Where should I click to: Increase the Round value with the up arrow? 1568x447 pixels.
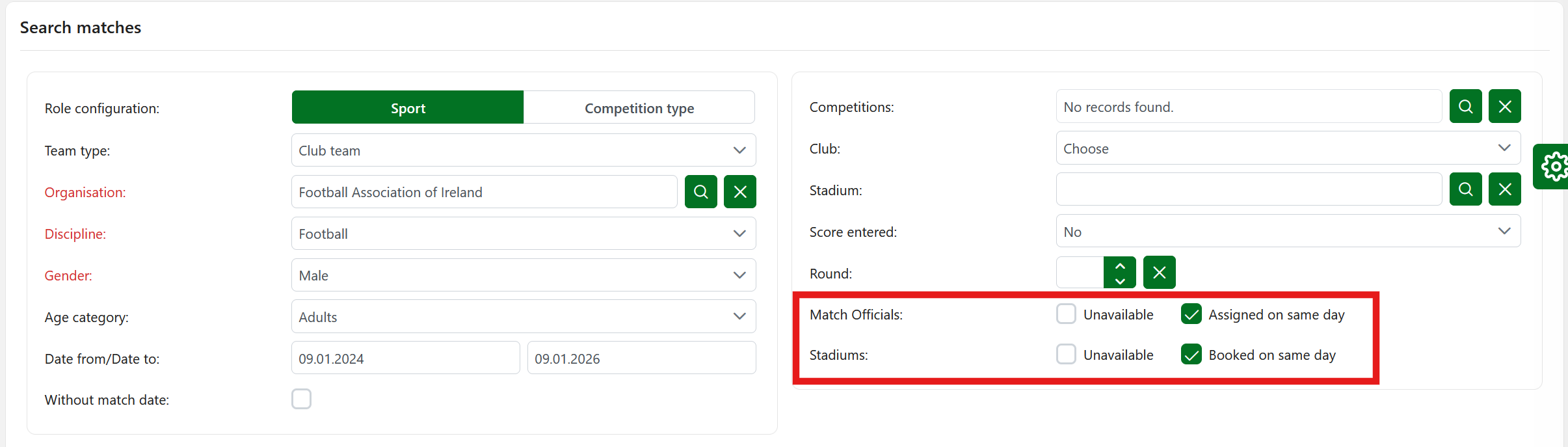1120,265
